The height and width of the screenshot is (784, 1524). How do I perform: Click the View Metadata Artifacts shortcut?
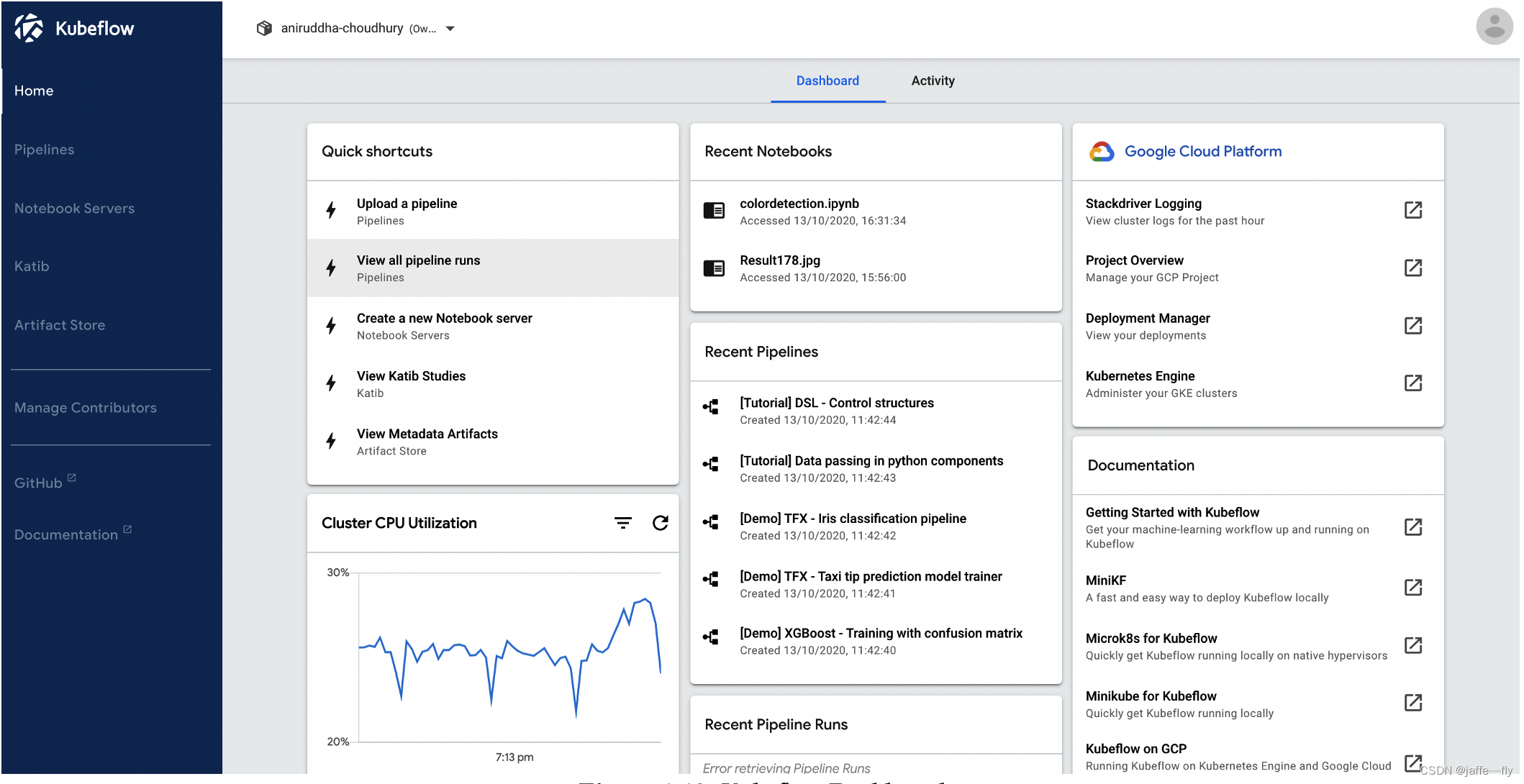(x=493, y=441)
